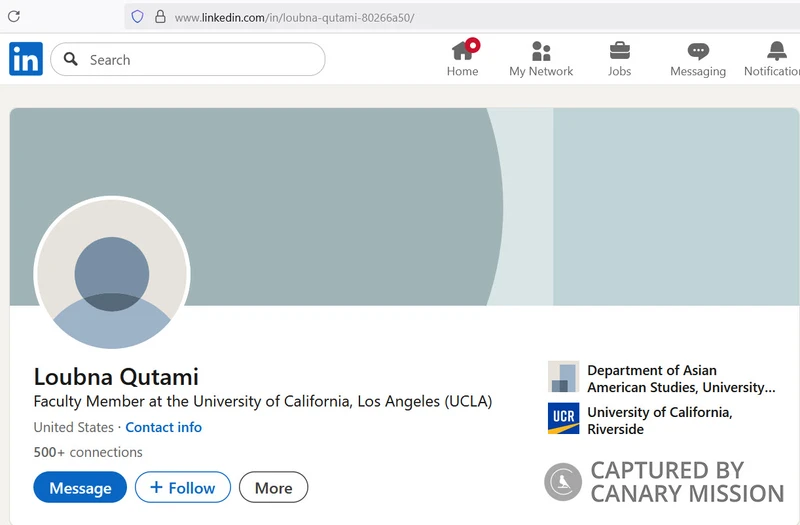Open My Network in the nav bar

(x=541, y=59)
